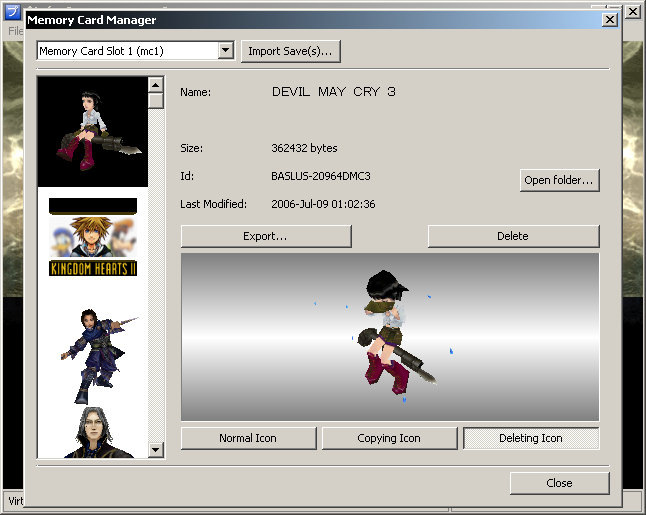Click the Import Save(s)... button
The width and height of the screenshot is (646, 515).
(292, 51)
